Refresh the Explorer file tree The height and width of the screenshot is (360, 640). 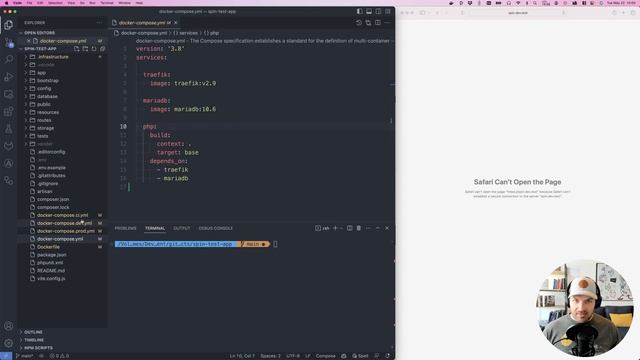click(94, 49)
